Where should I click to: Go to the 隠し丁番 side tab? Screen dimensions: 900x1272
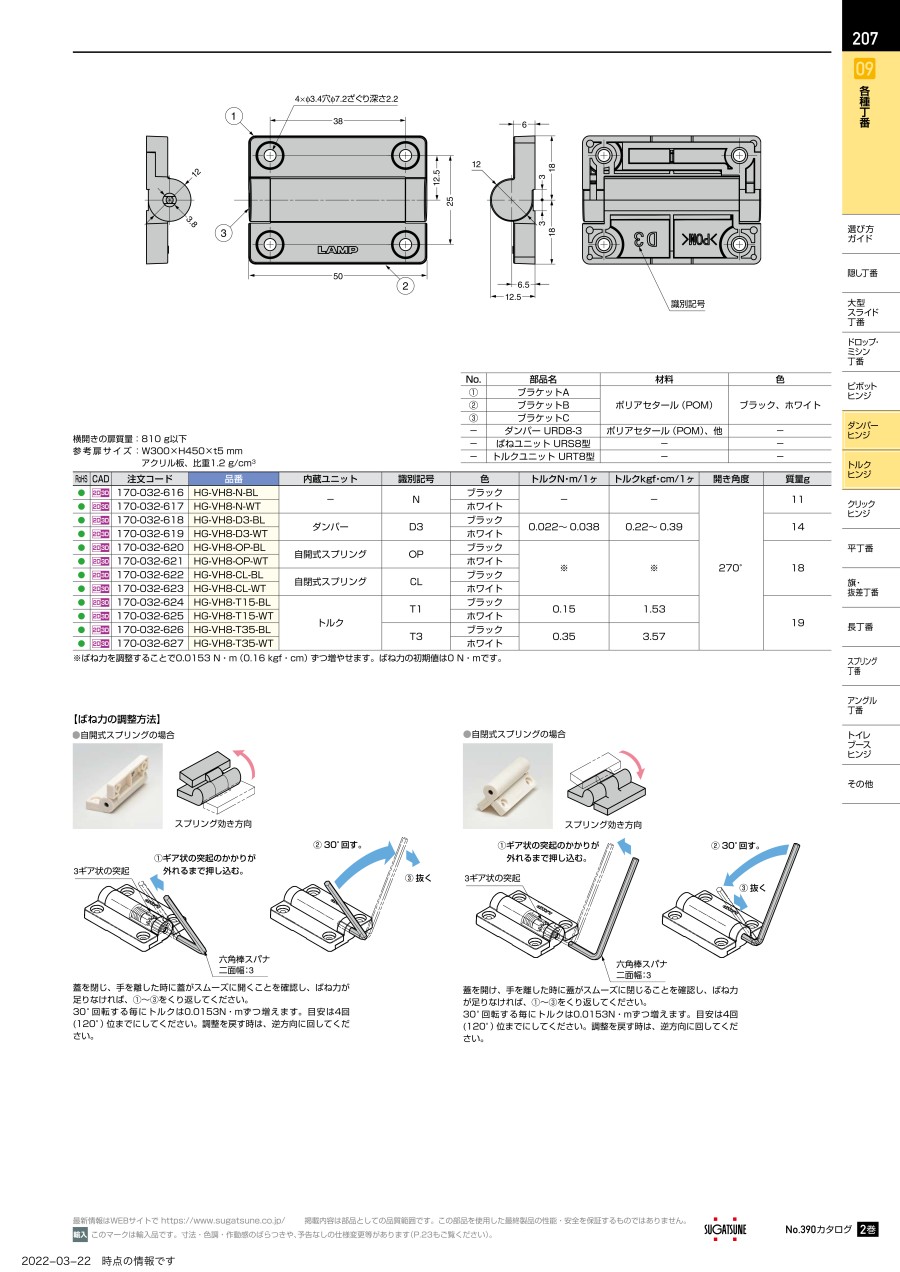(x=864, y=273)
